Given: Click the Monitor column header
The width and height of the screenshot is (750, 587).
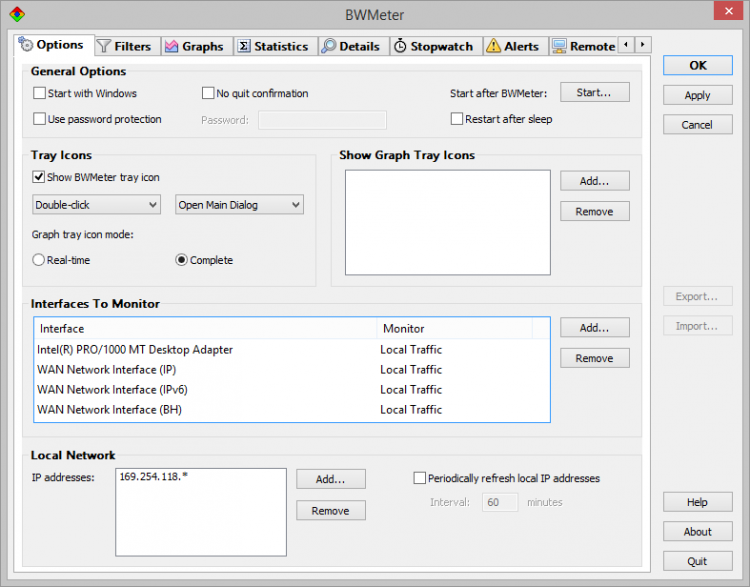Looking at the screenshot, I should [x=455, y=329].
